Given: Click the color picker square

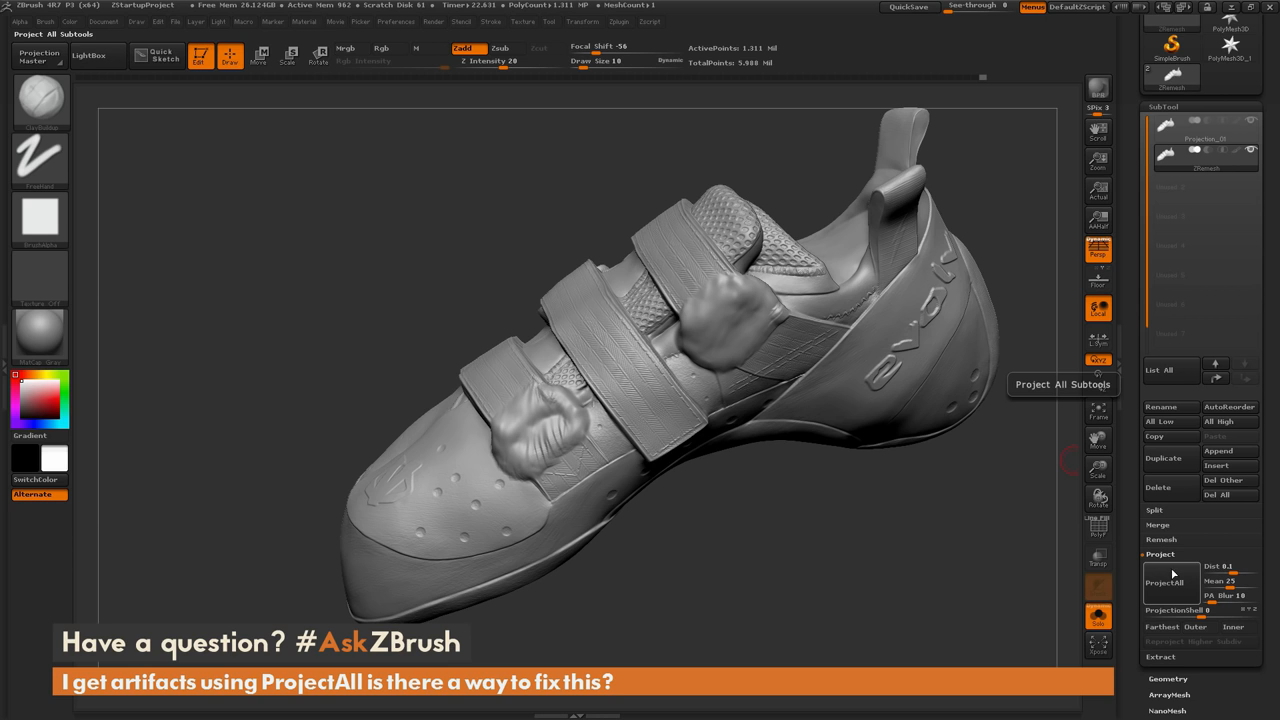Looking at the screenshot, I should 41,397.
